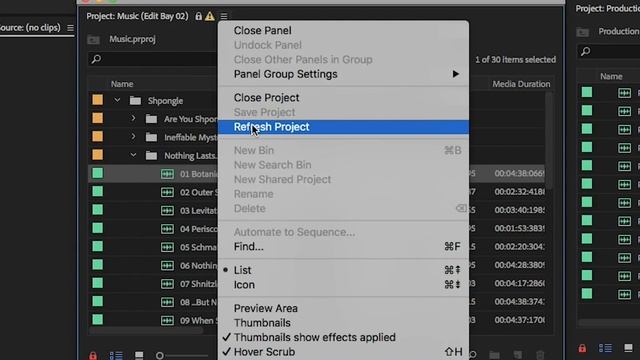Click the yellow warning icon in project header

coord(210,16)
